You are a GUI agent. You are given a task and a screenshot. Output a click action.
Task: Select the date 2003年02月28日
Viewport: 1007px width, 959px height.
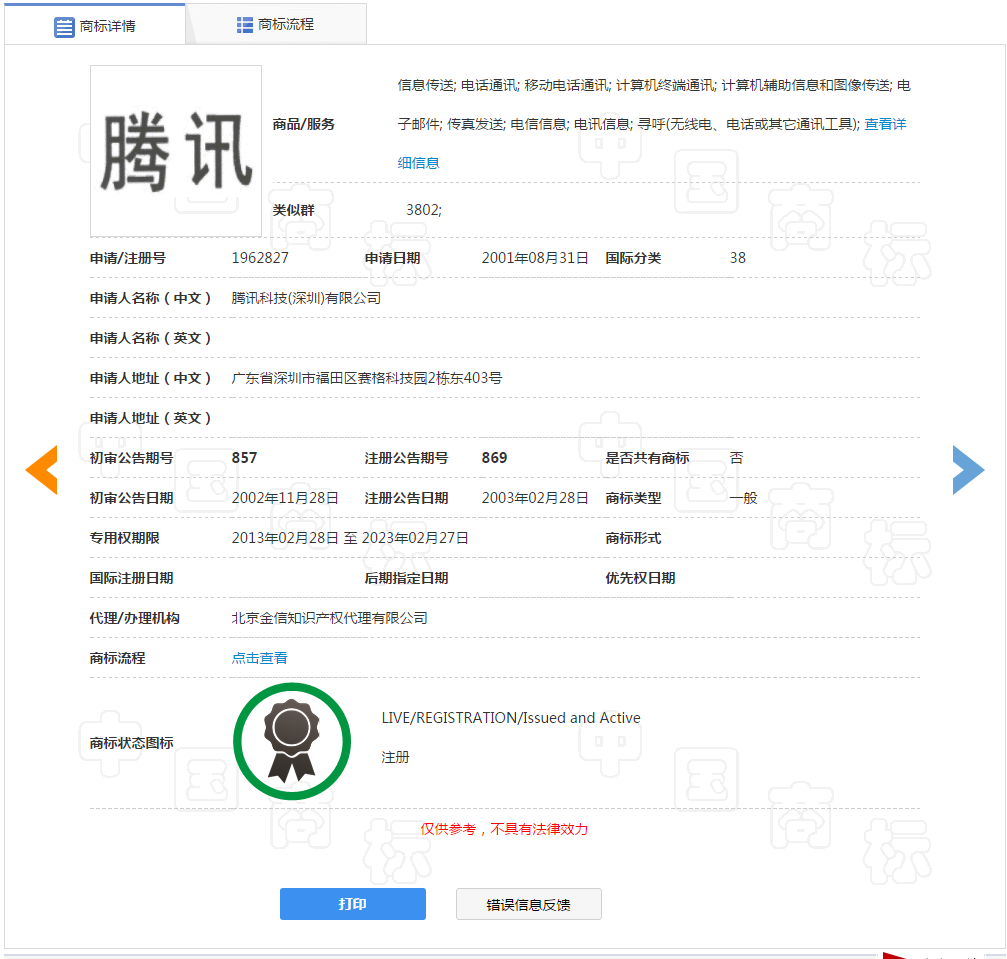click(x=535, y=498)
